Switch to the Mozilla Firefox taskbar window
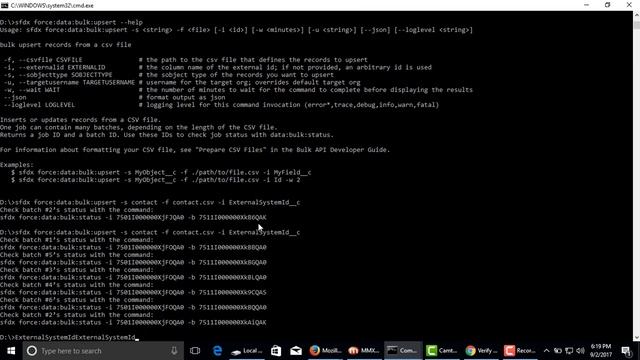The height and width of the screenshot is (360, 640). tap(325, 351)
